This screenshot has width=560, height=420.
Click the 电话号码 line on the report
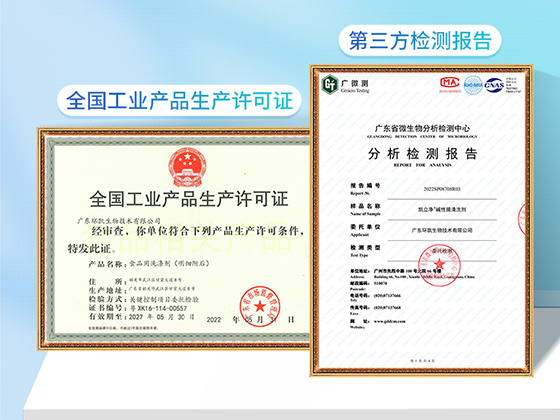tap(375, 295)
